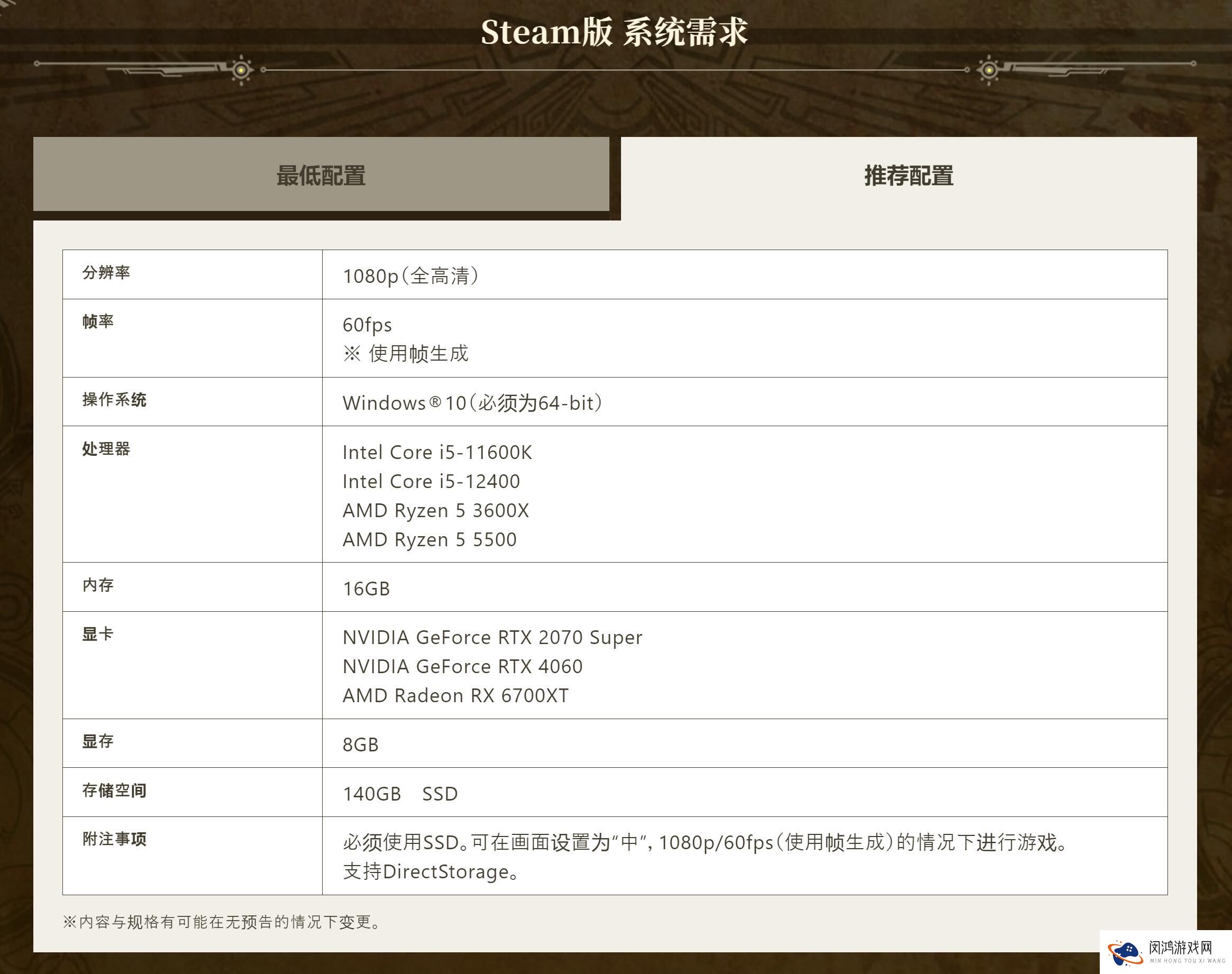Click the 处理器 row label

(x=106, y=449)
